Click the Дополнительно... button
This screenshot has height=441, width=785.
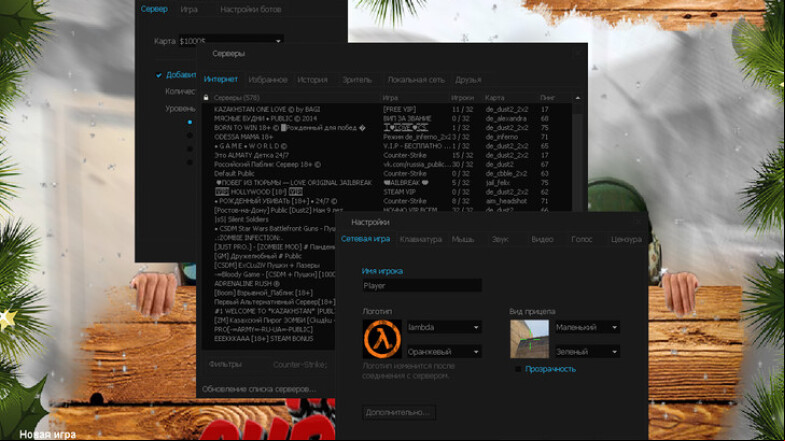point(399,412)
